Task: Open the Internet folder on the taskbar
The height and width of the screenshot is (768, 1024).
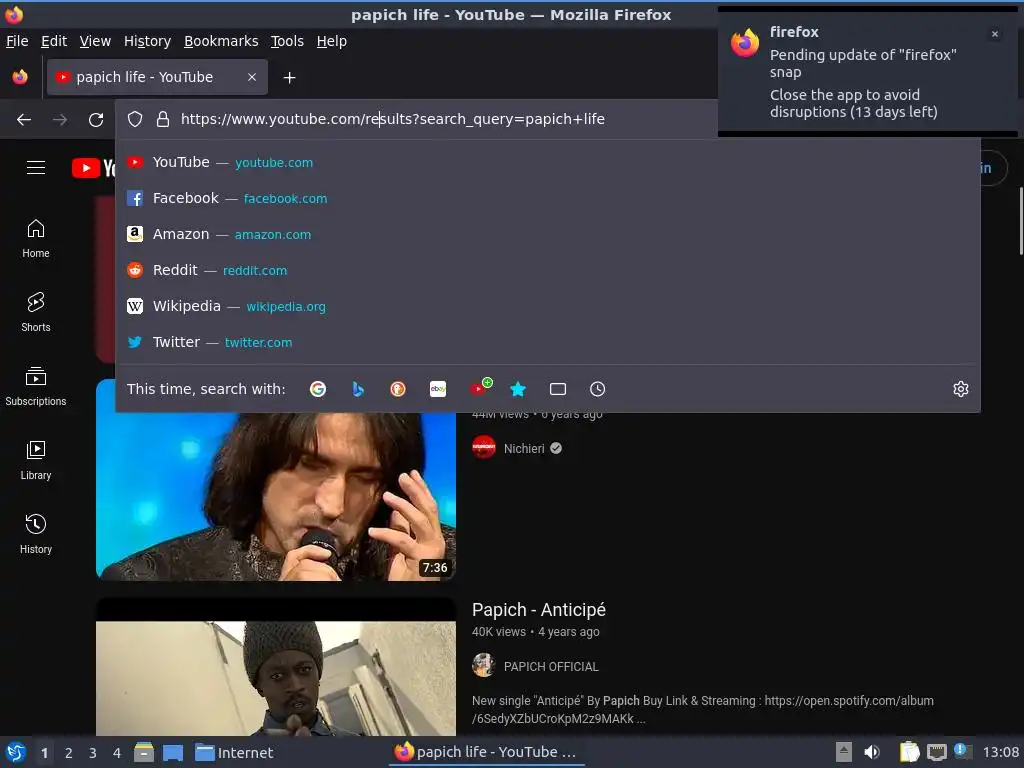Action: (234, 753)
